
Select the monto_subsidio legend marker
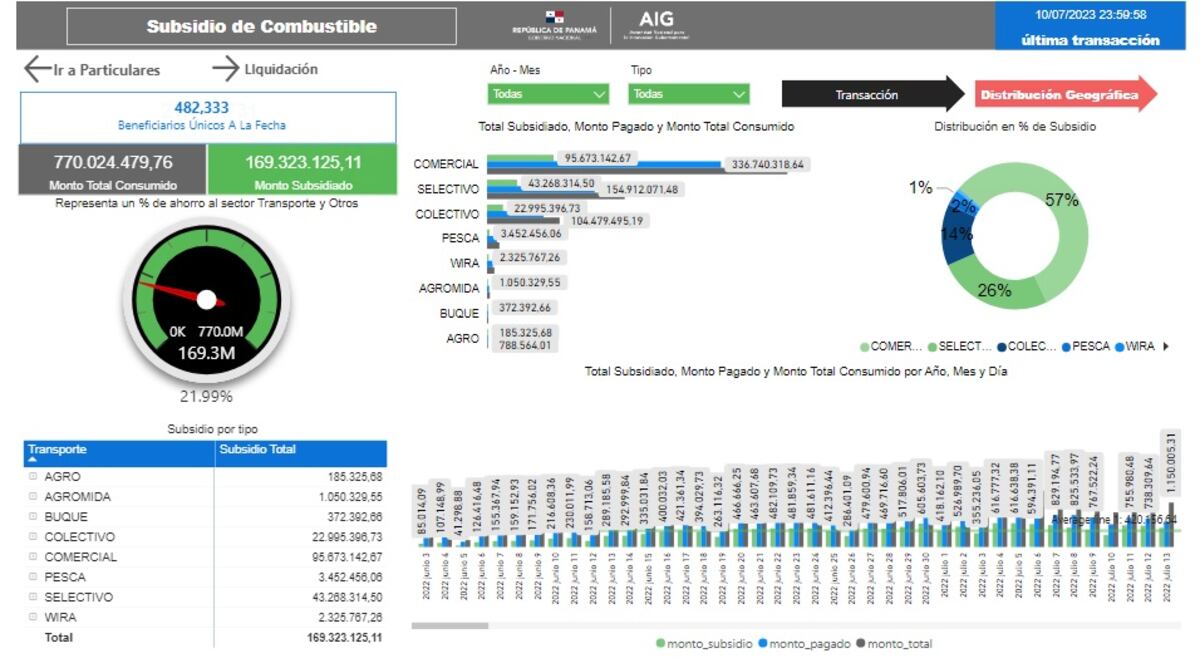[x=660, y=644]
